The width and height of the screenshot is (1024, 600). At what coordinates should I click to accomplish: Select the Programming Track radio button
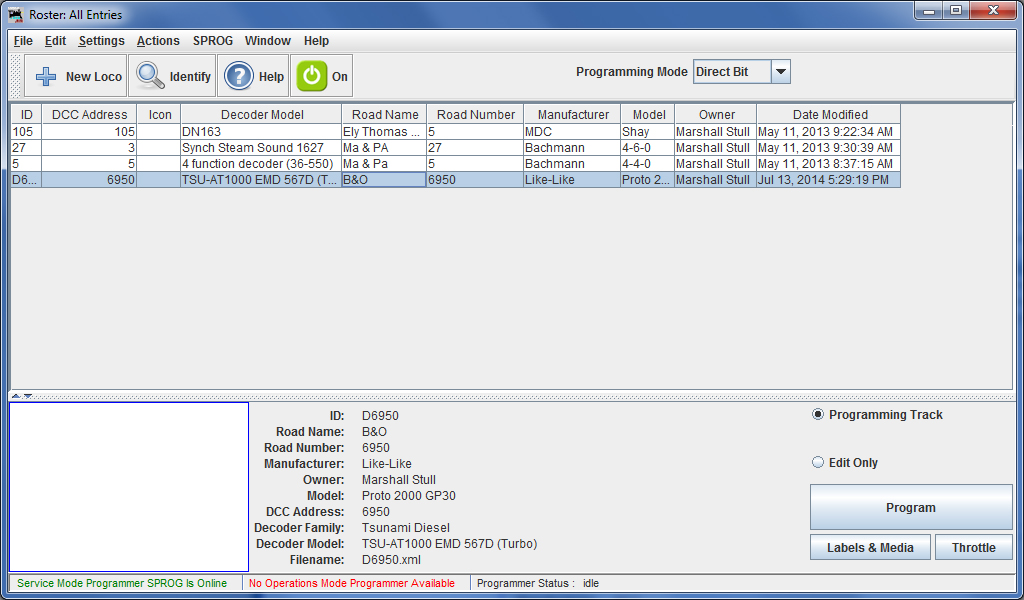818,415
